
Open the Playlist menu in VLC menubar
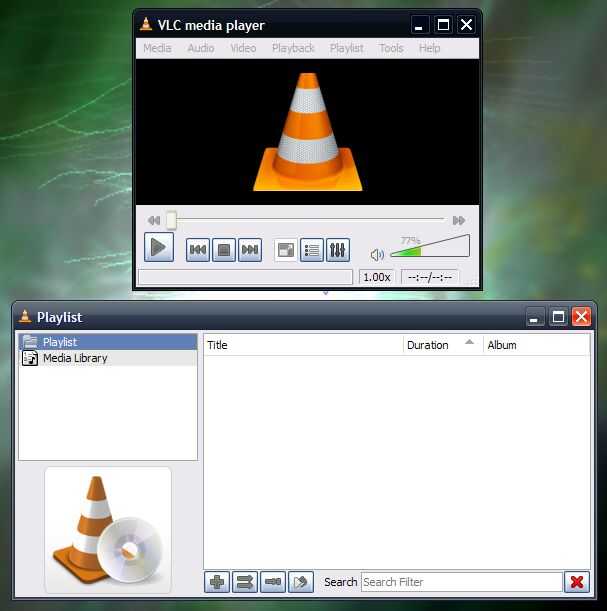coord(346,48)
